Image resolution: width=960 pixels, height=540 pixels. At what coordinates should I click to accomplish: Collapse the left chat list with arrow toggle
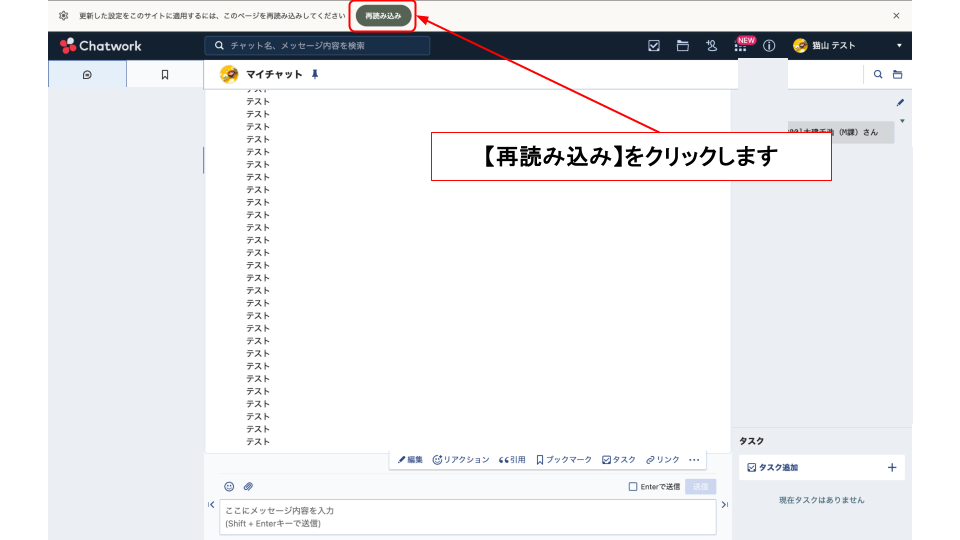(x=211, y=505)
